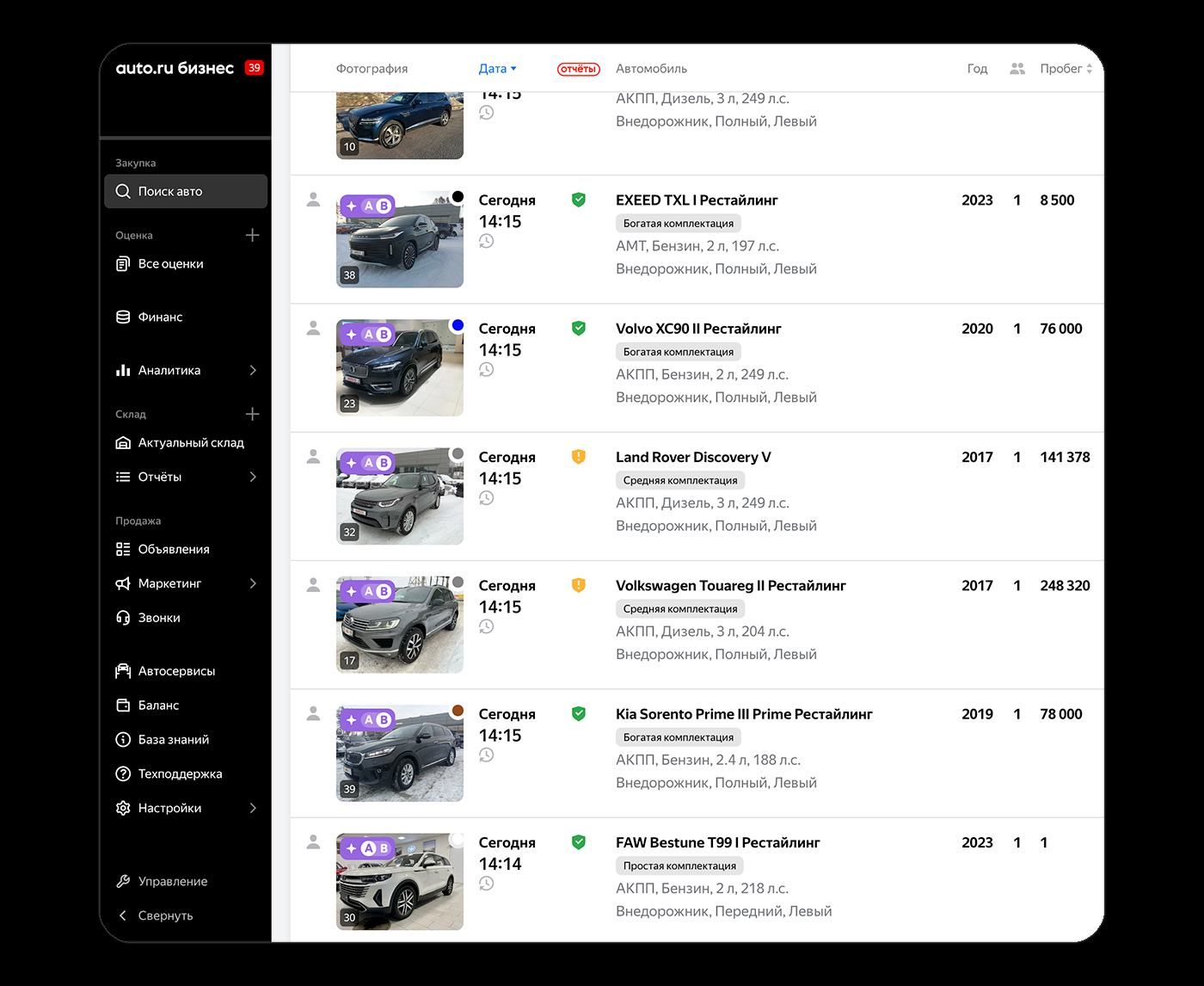Screen dimensions: 1204x986
Task: Open the EXEED TXL I Рестайлинг listing
Action: point(697,200)
